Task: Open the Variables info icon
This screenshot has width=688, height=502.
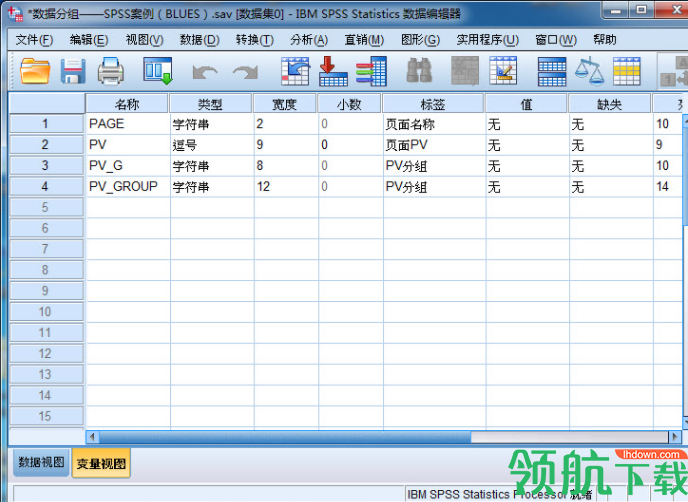Action: (x=371, y=71)
